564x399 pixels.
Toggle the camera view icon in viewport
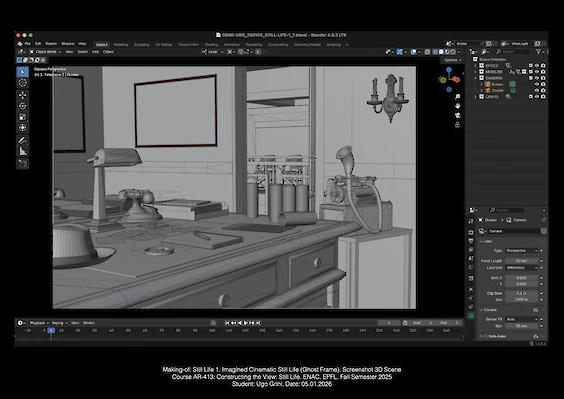tap(457, 115)
